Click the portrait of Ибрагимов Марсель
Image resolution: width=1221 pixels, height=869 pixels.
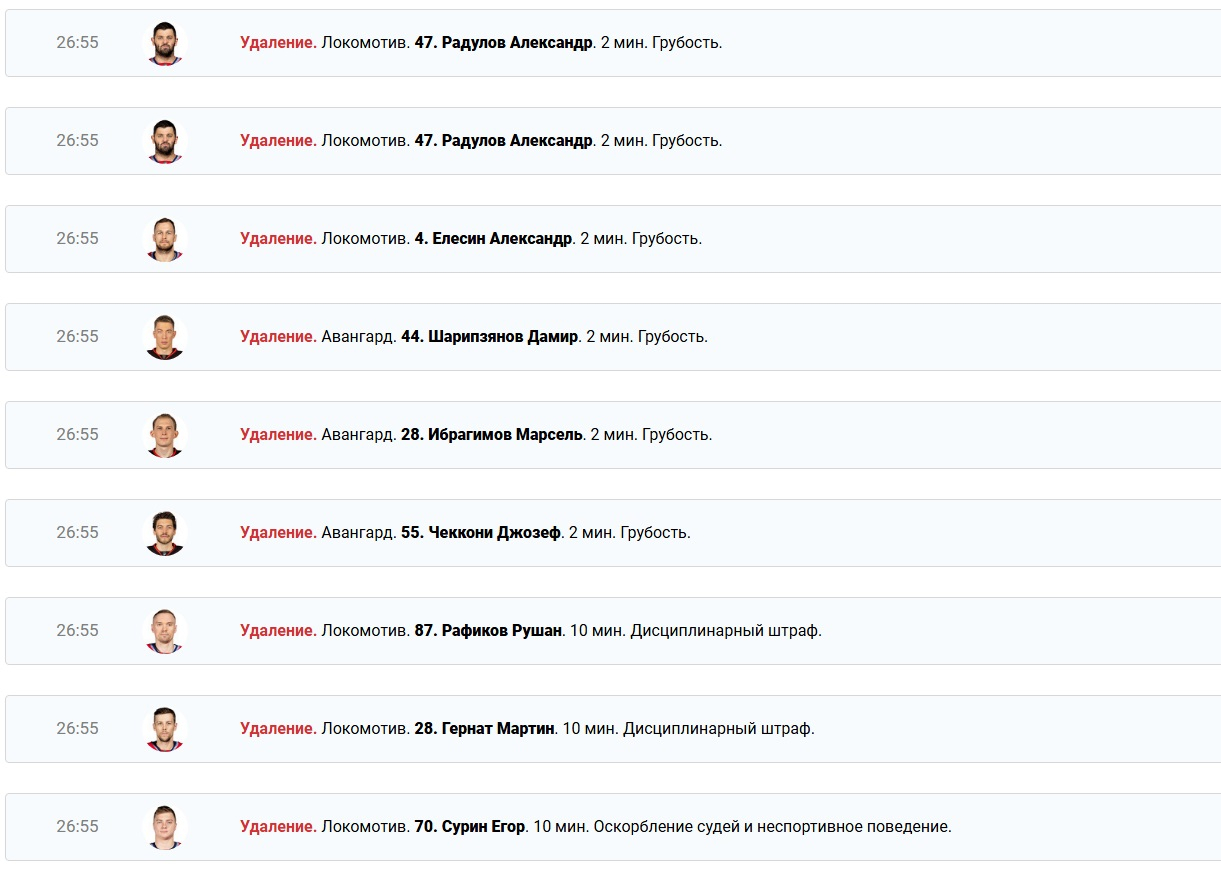(x=165, y=435)
